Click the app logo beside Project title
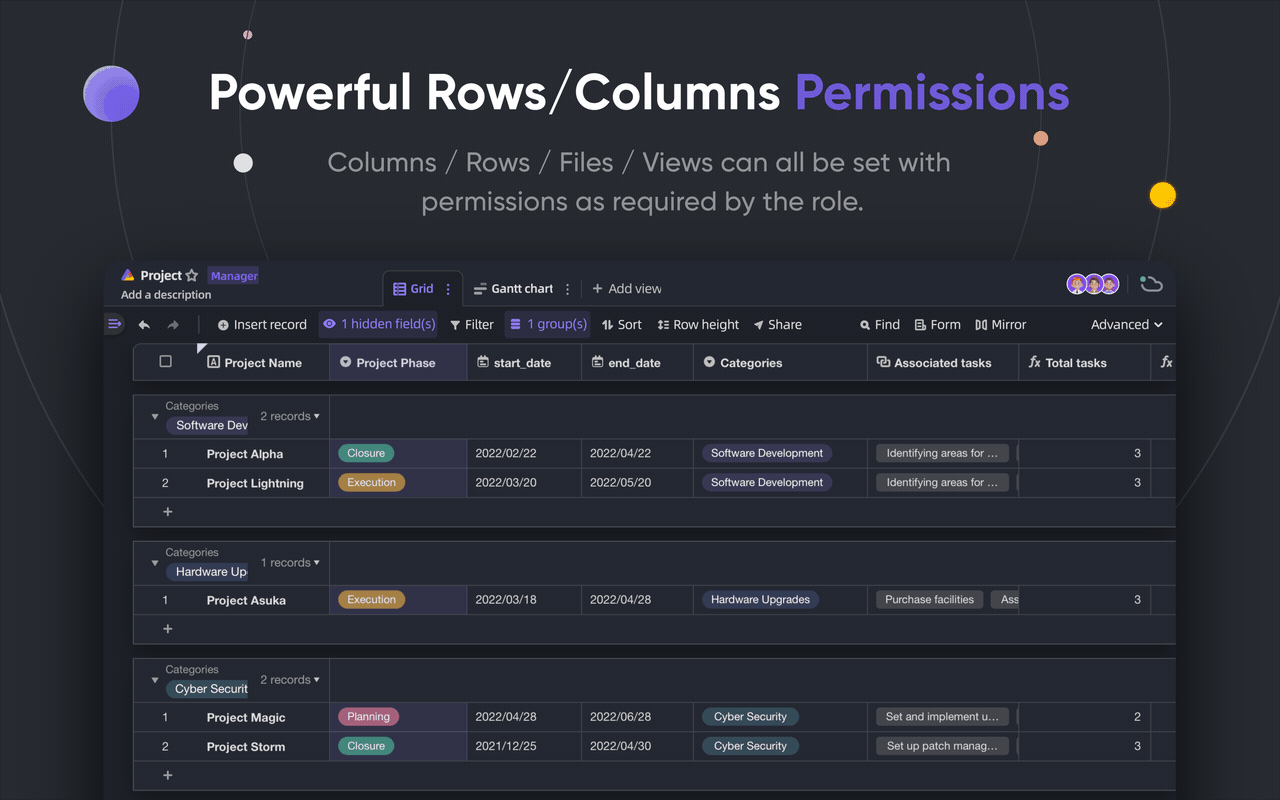1280x800 pixels. [127, 275]
